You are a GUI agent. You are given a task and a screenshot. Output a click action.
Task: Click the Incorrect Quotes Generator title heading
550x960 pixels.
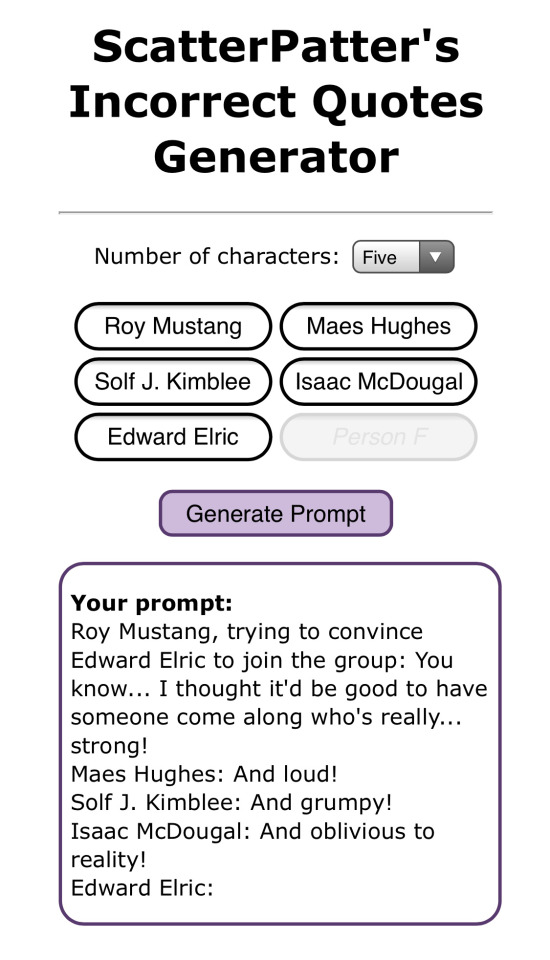tap(276, 102)
